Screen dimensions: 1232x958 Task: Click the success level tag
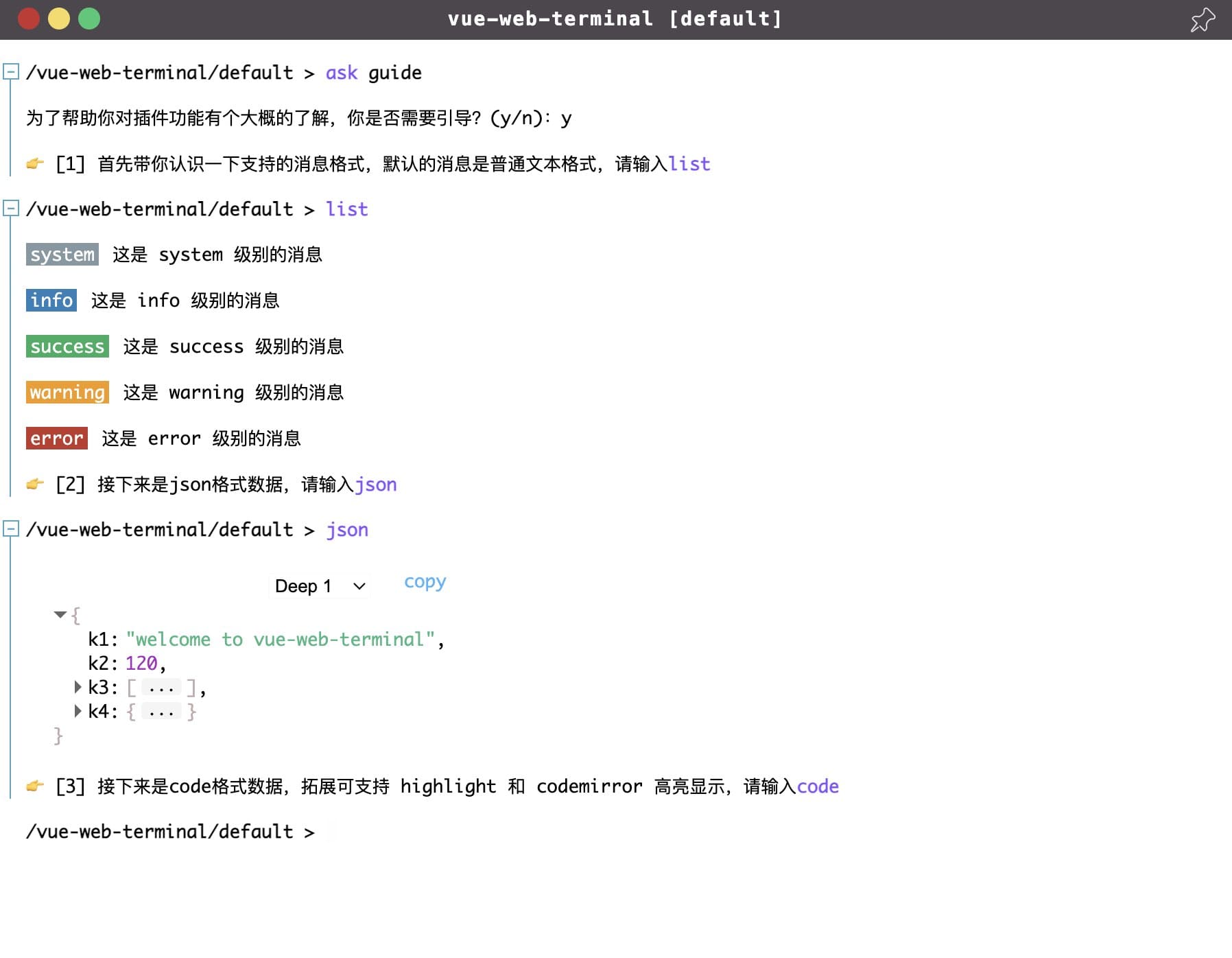pos(67,346)
